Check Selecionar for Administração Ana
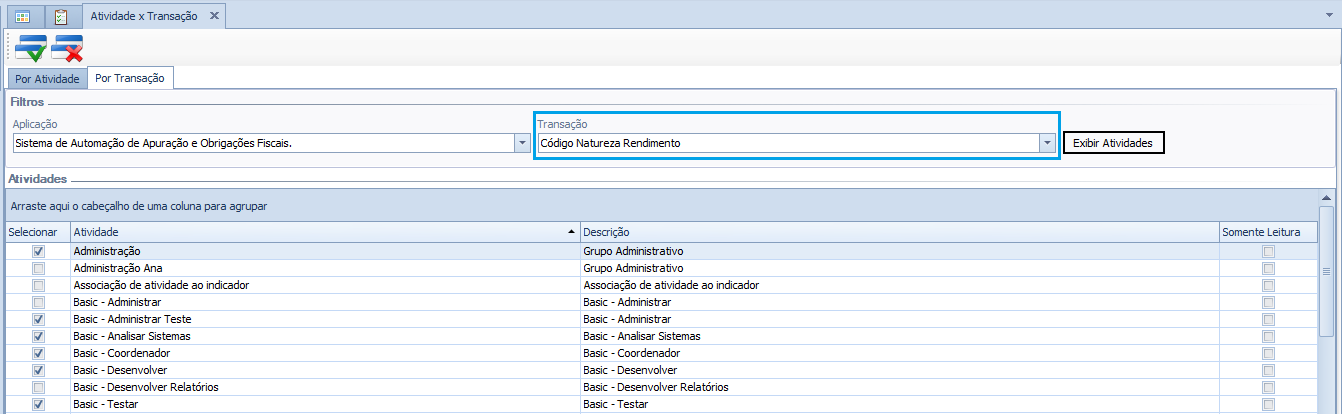The image size is (1342, 414). (38, 268)
